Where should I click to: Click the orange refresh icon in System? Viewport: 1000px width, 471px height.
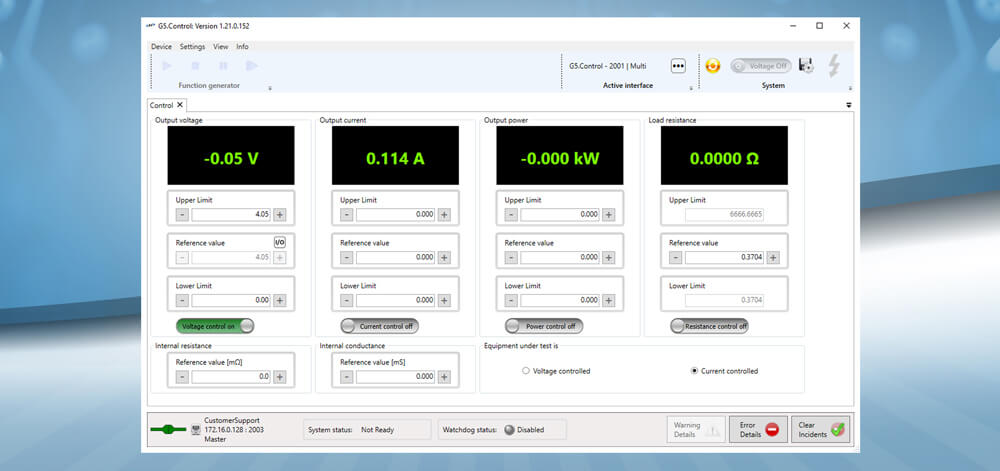click(x=713, y=66)
